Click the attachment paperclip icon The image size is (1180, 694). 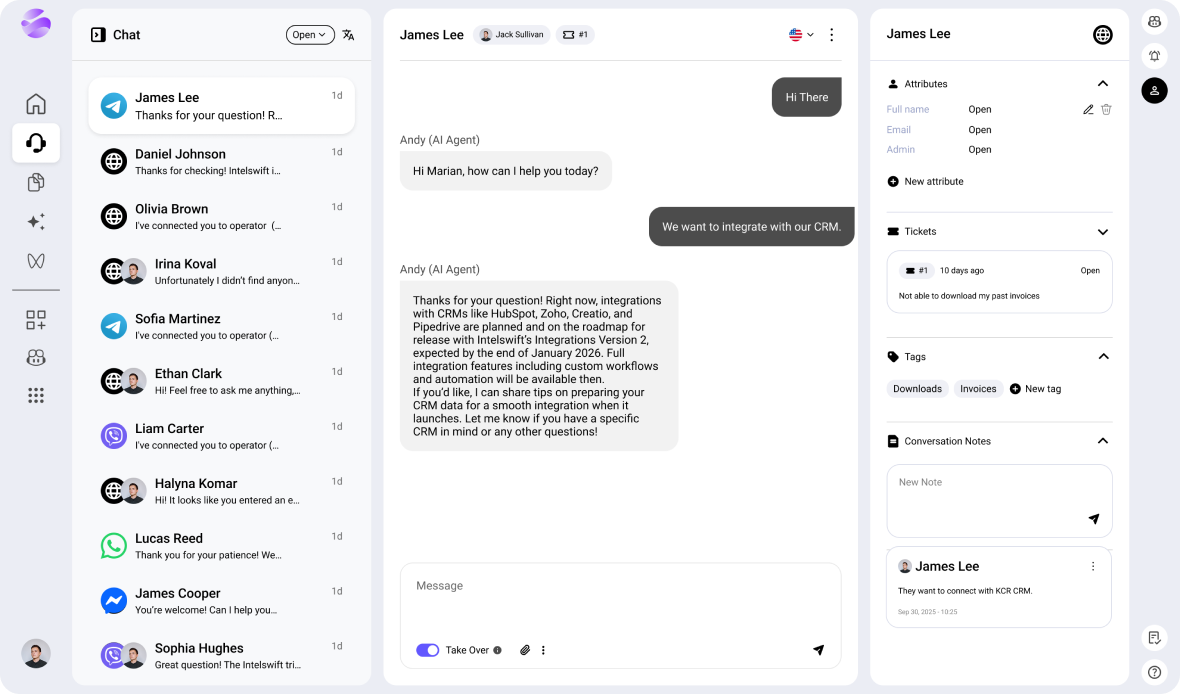tap(525, 650)
